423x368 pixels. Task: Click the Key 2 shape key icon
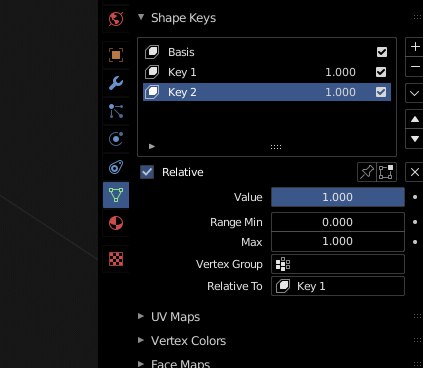[x=152, y=92]
